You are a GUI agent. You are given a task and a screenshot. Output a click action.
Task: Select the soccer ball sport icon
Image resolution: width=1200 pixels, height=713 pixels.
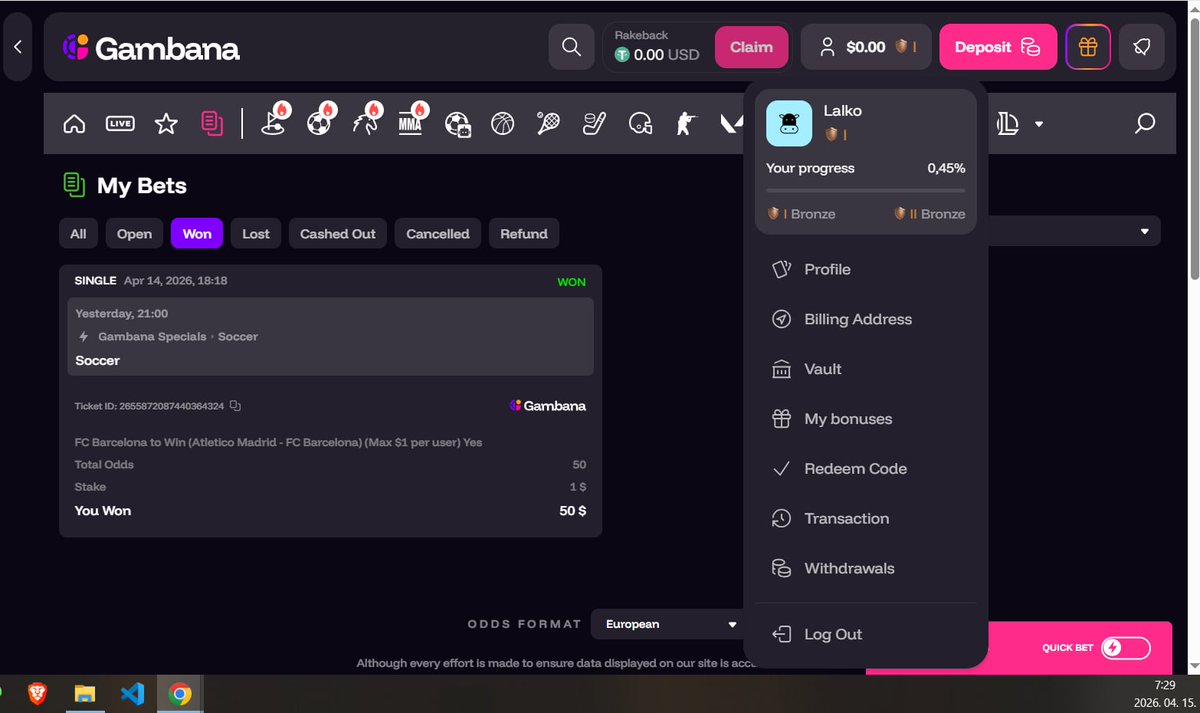point(320,122)
